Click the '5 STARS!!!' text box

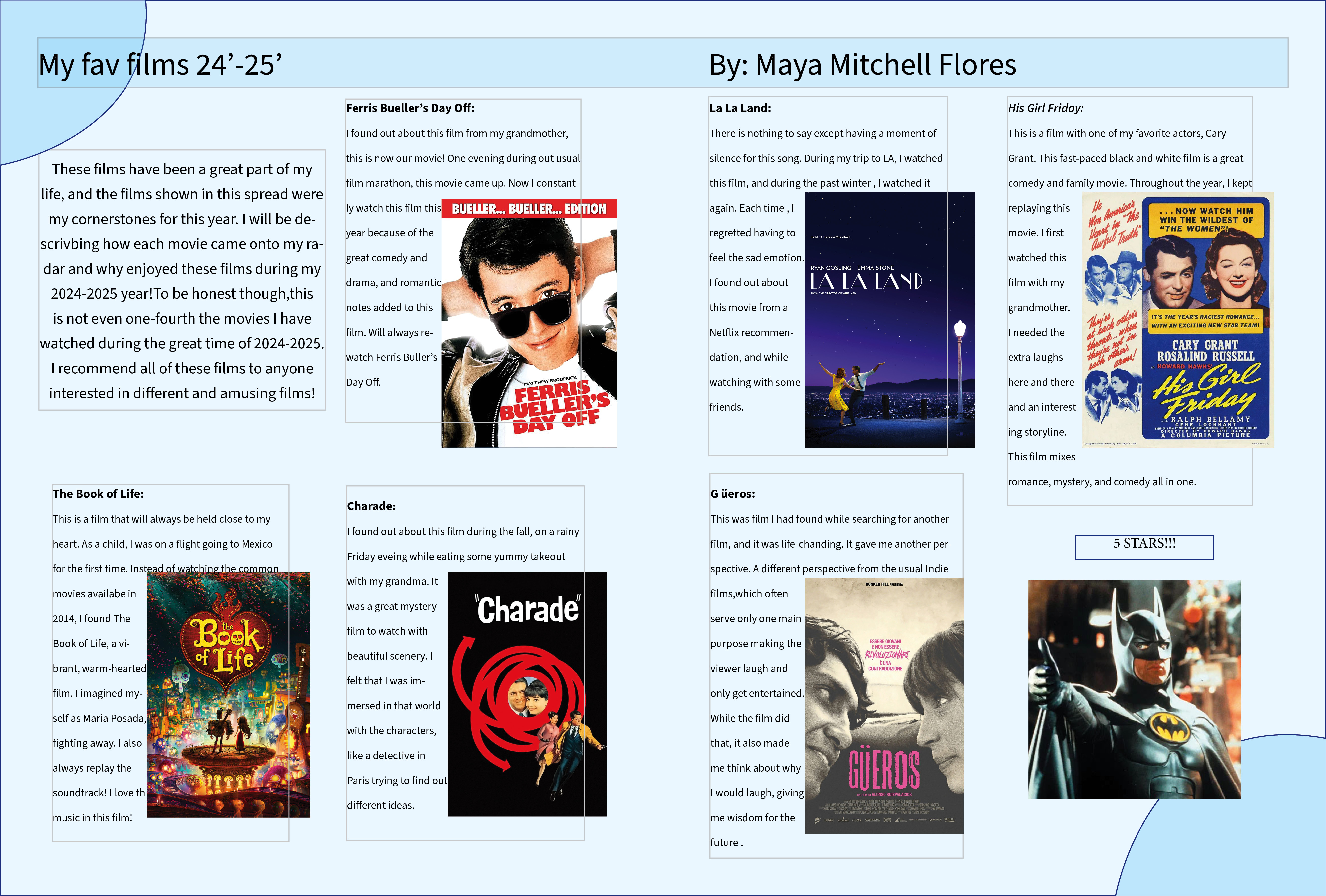[x=1144, y=547]
